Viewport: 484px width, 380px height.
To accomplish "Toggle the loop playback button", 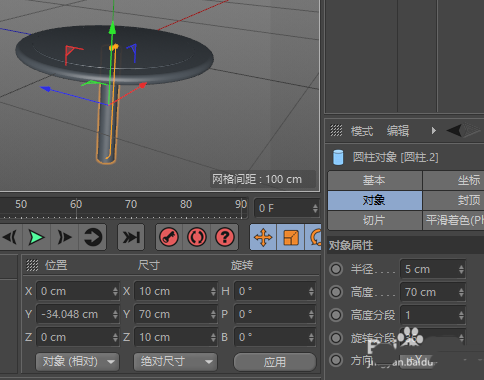I will pos(92,237).
